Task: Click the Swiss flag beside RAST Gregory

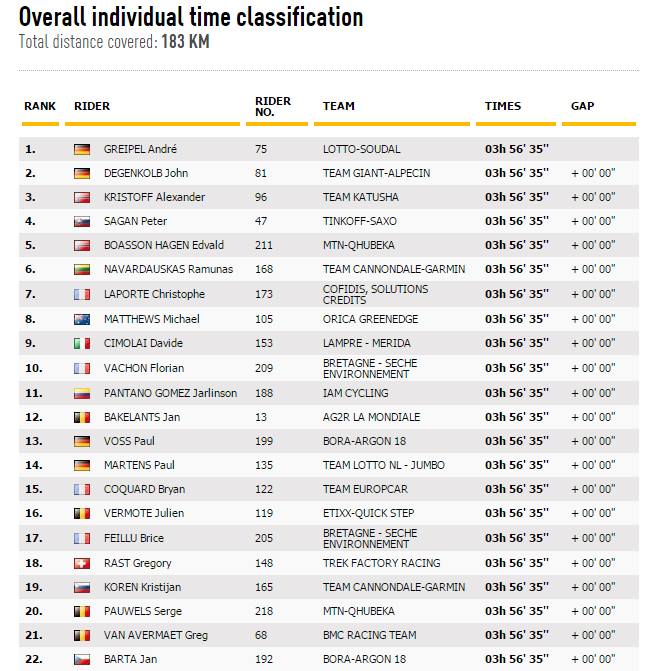Action: point(82,563)
